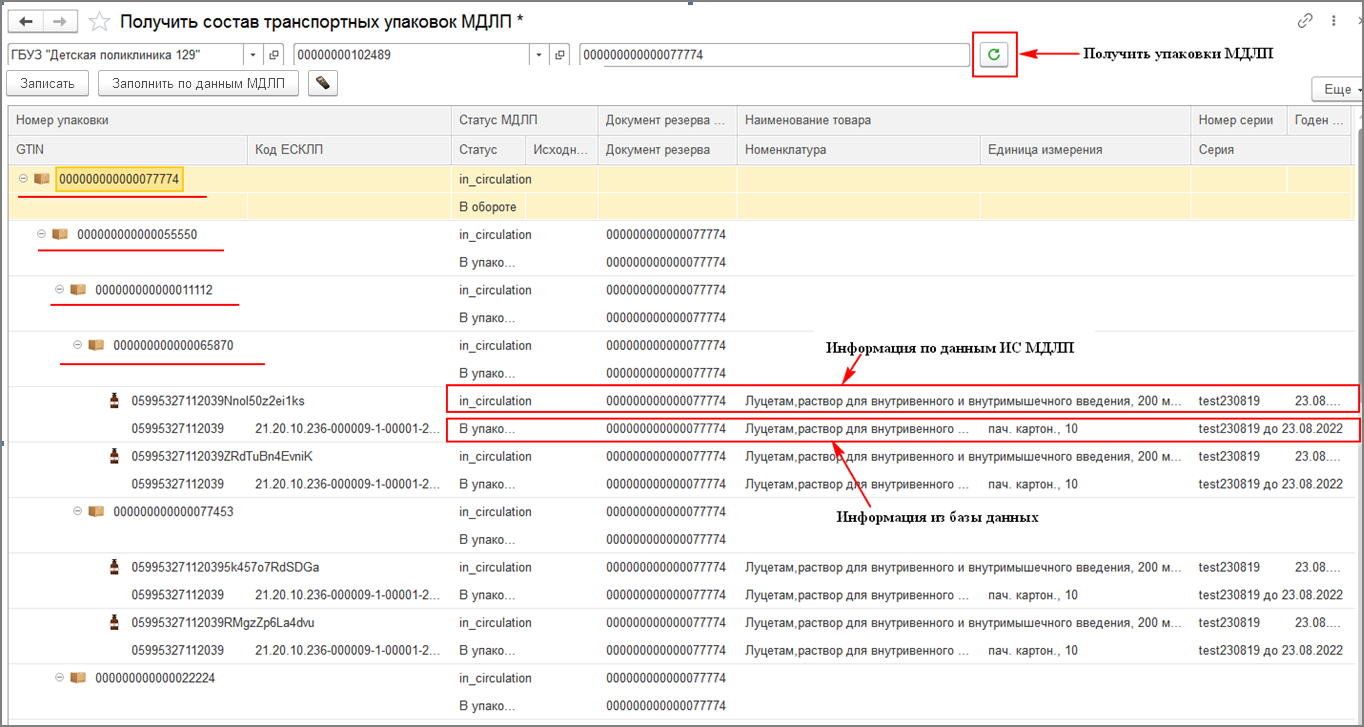The image size is (1364, 727).
Task: Select tree row 000000000000022224
Action: [680, 691]
